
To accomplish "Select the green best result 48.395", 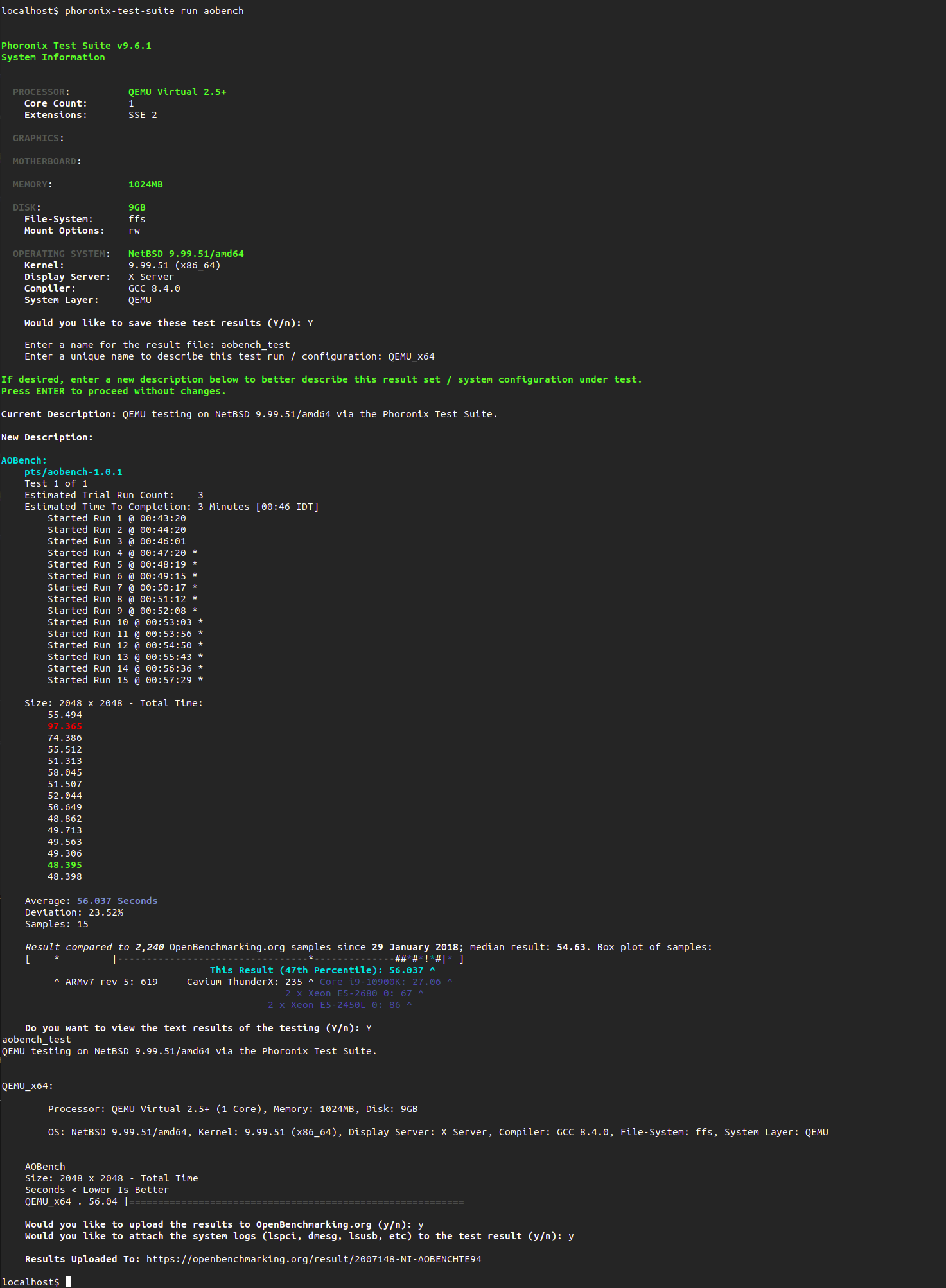I will (65, 865).
